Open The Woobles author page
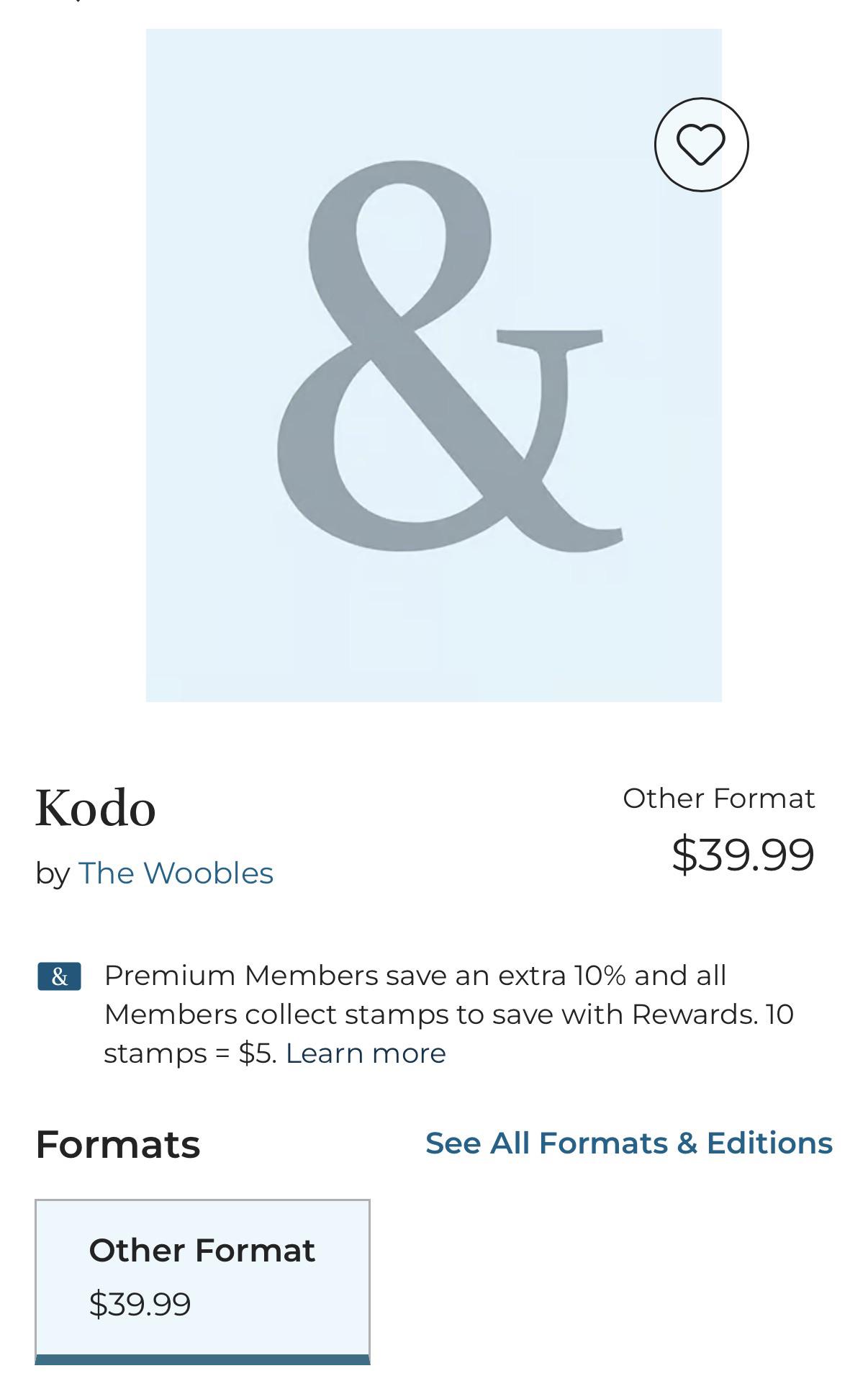868x1394 pixels. click(x=176, y=873)
